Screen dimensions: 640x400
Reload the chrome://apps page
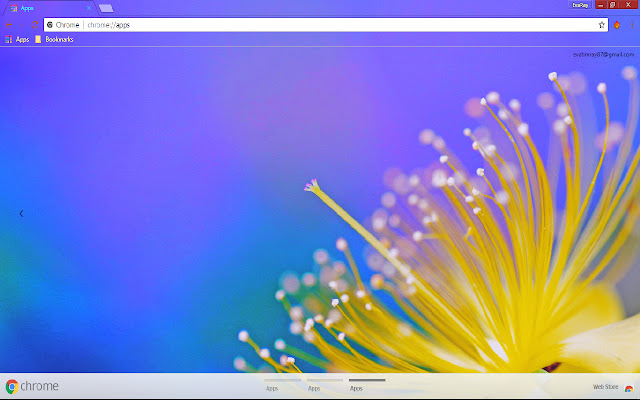35,25
